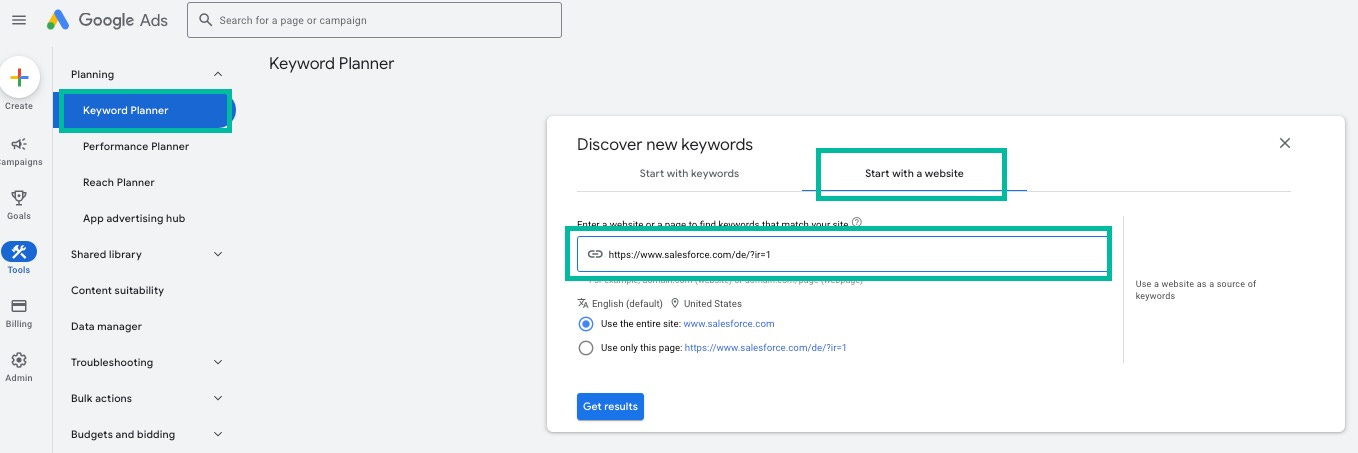1358x453 pixels.
Task: Close the Discover new keywords dialog
Action: point(1285,143)
